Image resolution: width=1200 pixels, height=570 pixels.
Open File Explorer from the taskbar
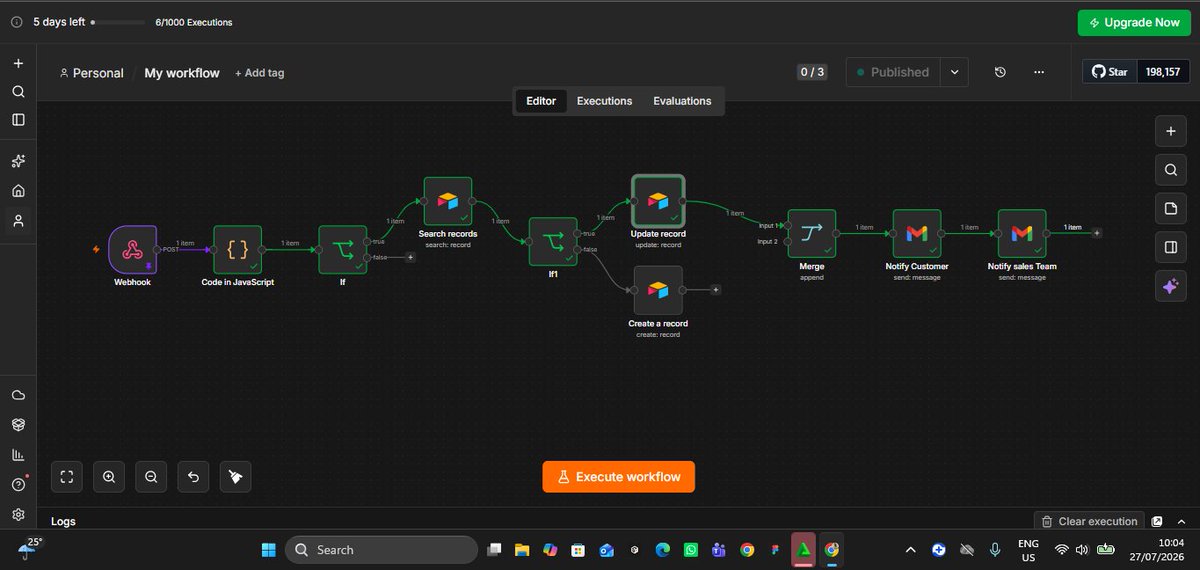521,549
